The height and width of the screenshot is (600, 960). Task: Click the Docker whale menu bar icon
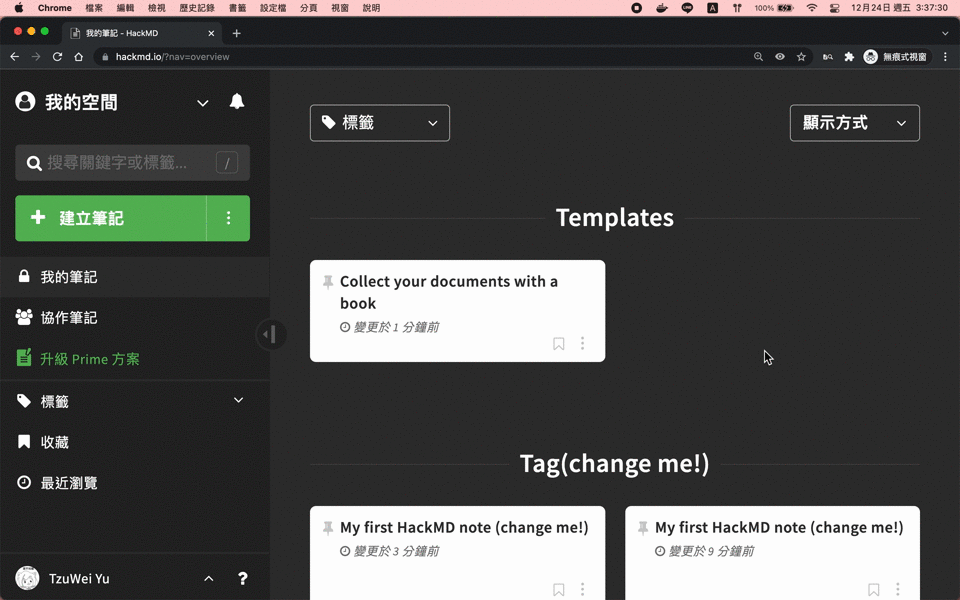click(662, 8)
